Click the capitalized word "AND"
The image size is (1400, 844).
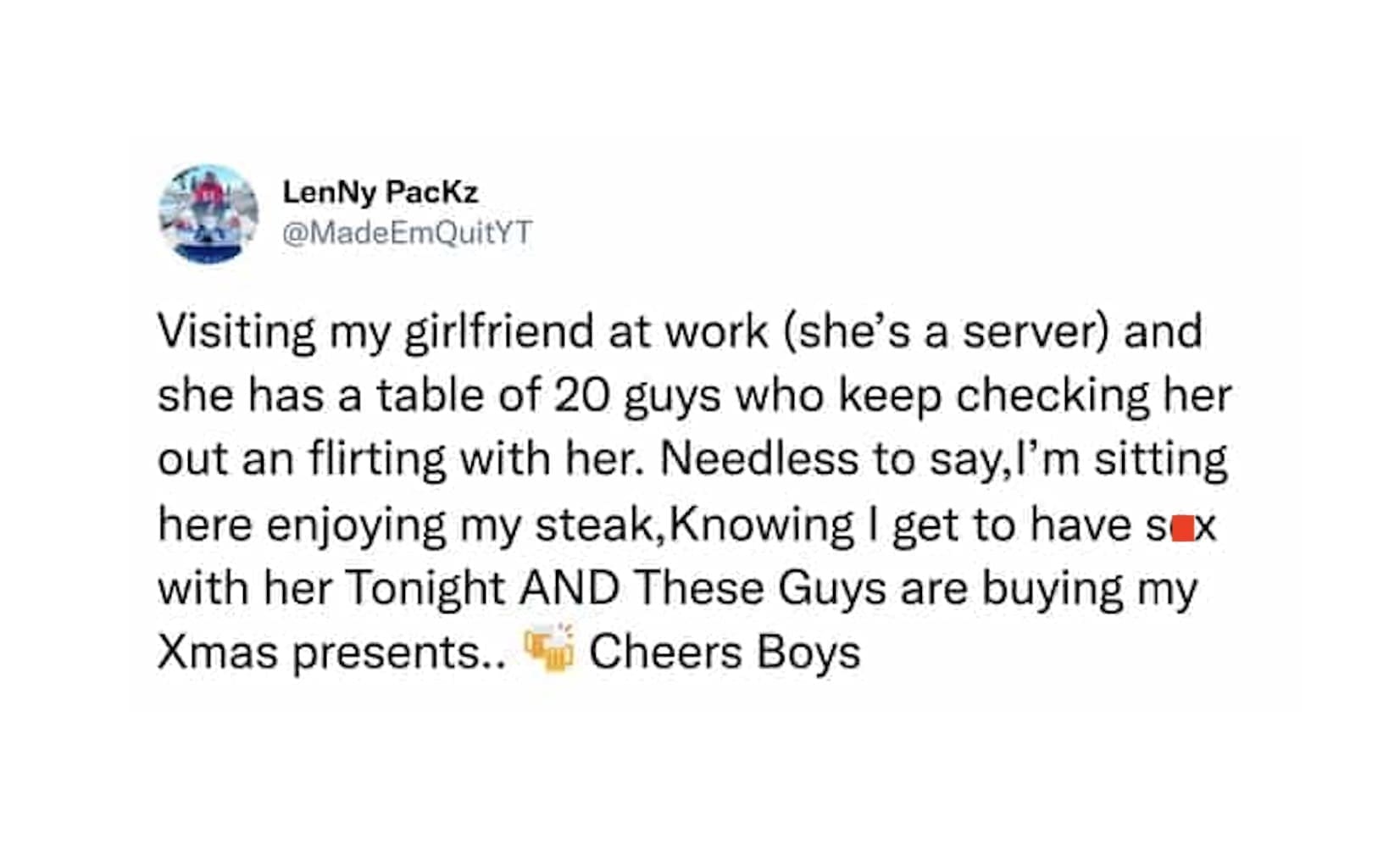click(569, 589)
